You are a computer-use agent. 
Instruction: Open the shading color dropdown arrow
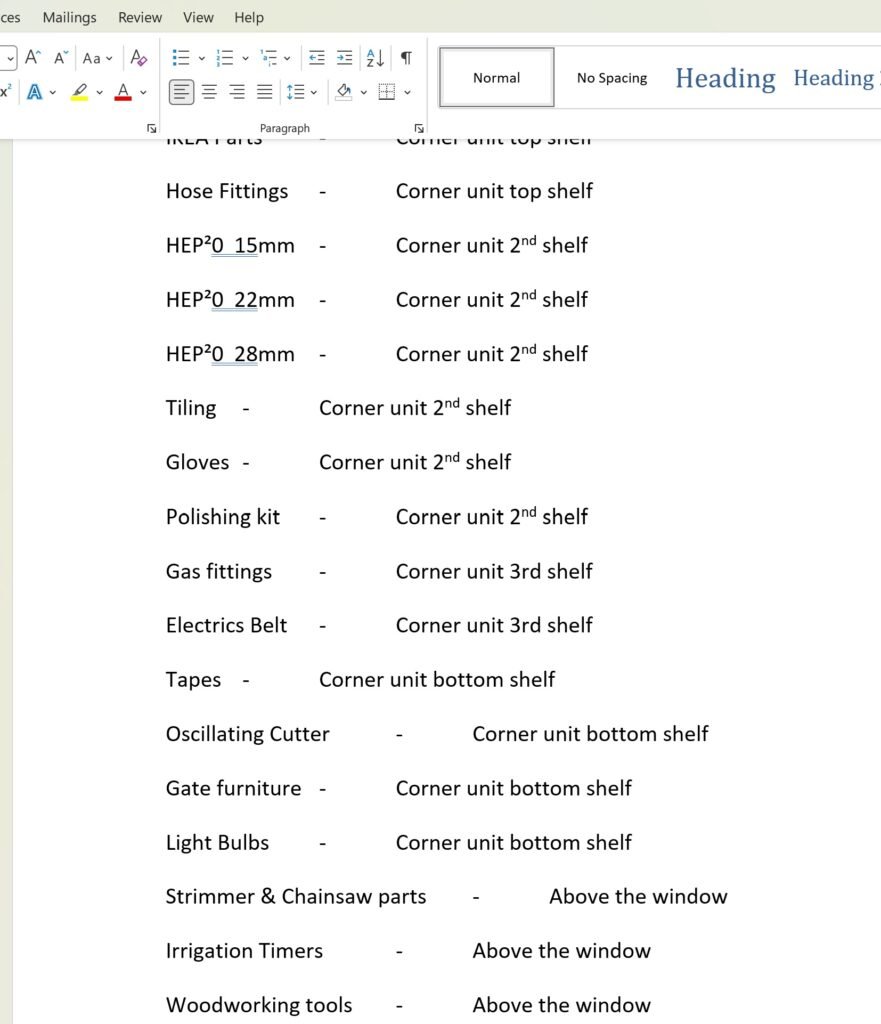pos(364,92)
